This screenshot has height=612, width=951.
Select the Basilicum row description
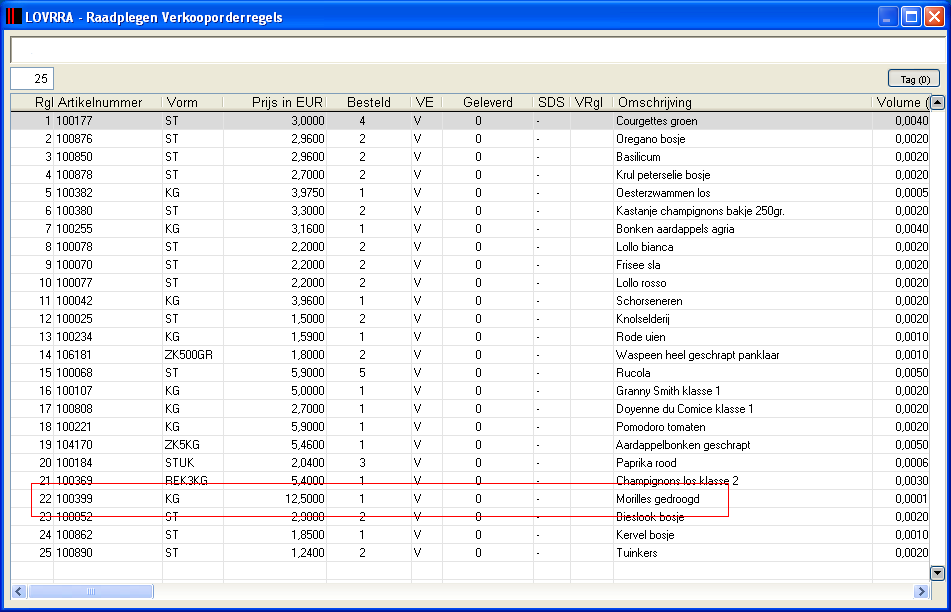coord(638,157)
